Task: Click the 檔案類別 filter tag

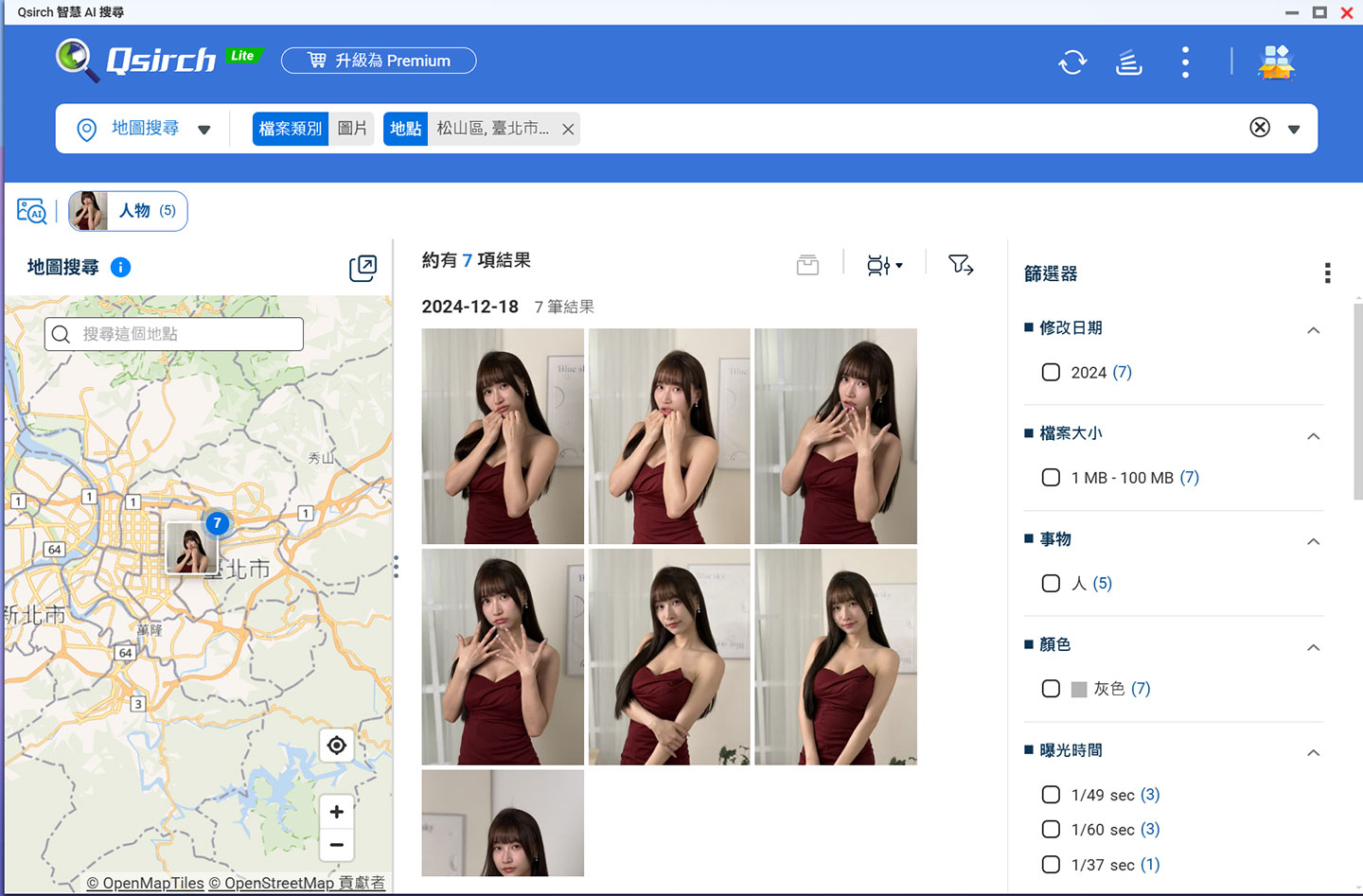Action: click(291, 129)
